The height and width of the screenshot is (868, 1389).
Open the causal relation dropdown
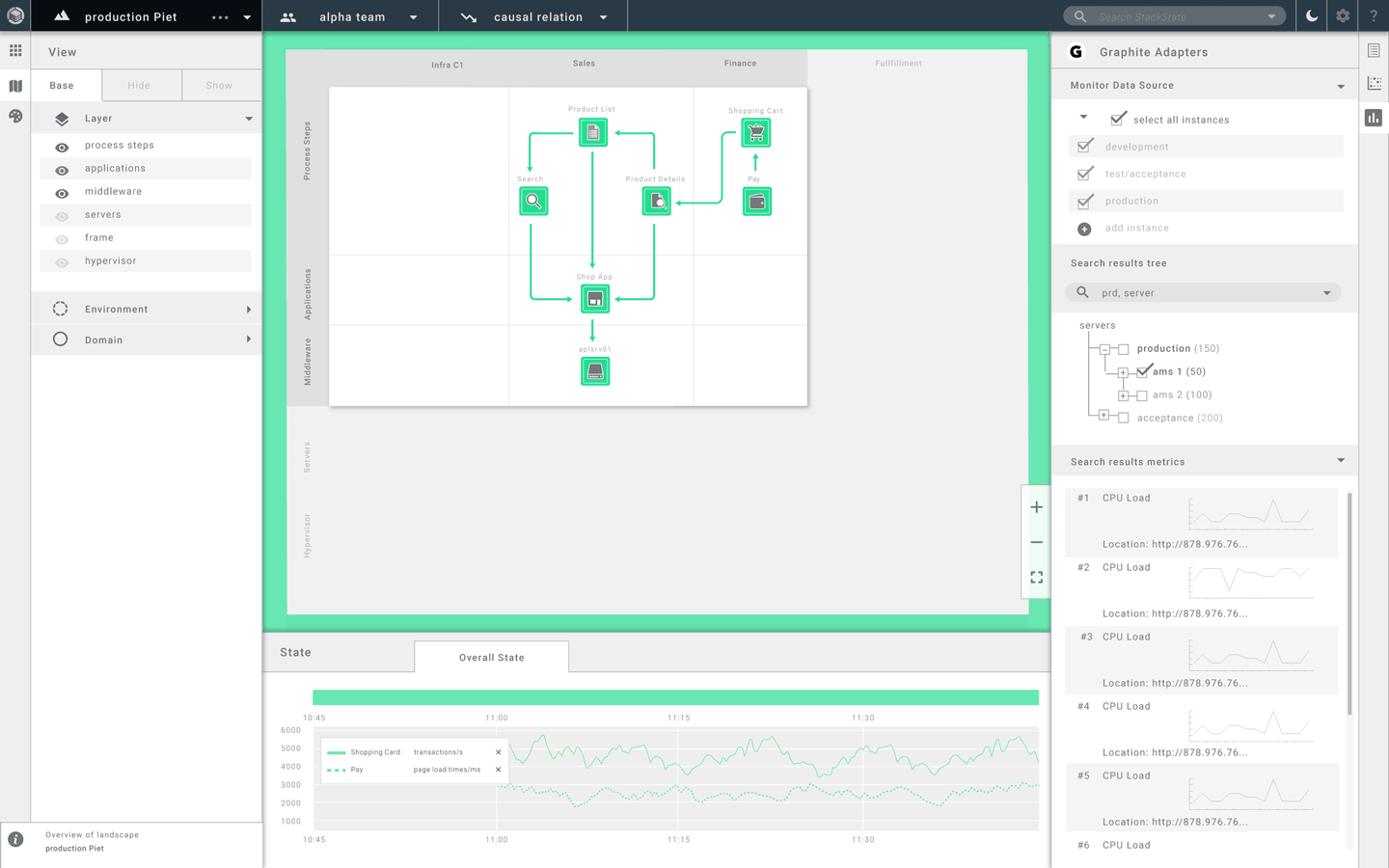(604, 17)
